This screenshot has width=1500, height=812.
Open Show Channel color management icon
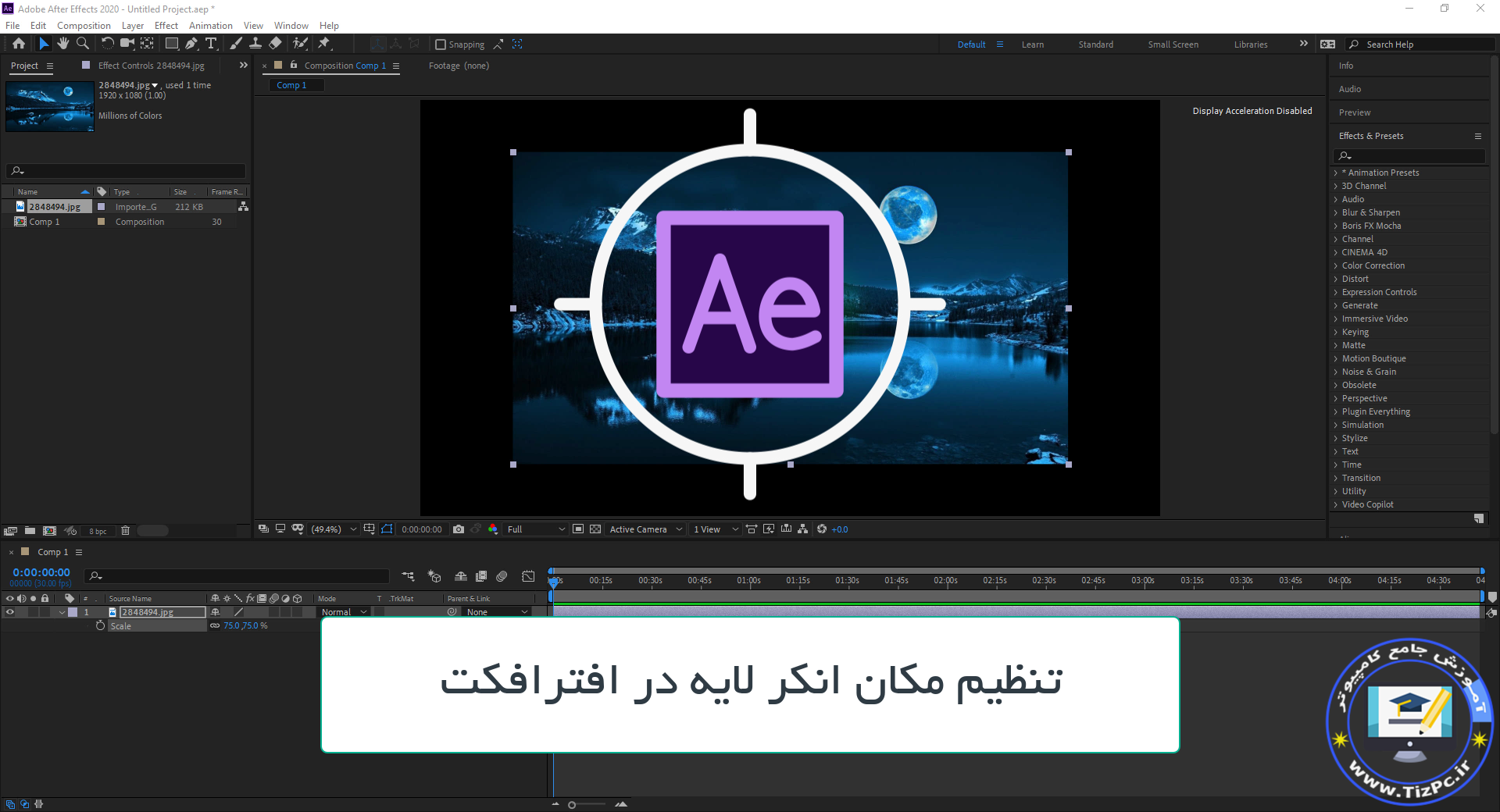pos(493,529)
